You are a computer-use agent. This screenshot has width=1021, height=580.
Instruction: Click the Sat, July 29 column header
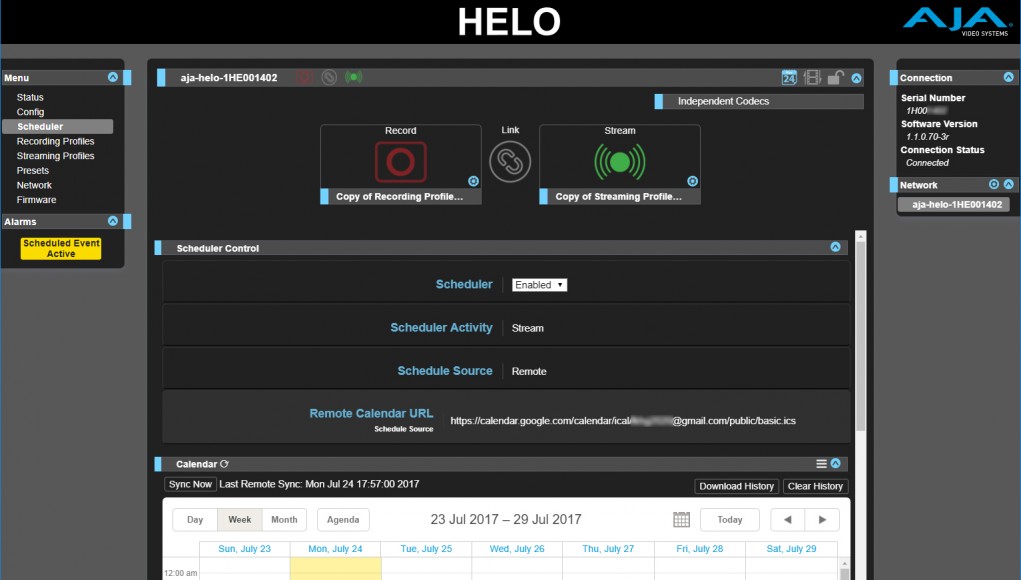(x=791, y=549)
